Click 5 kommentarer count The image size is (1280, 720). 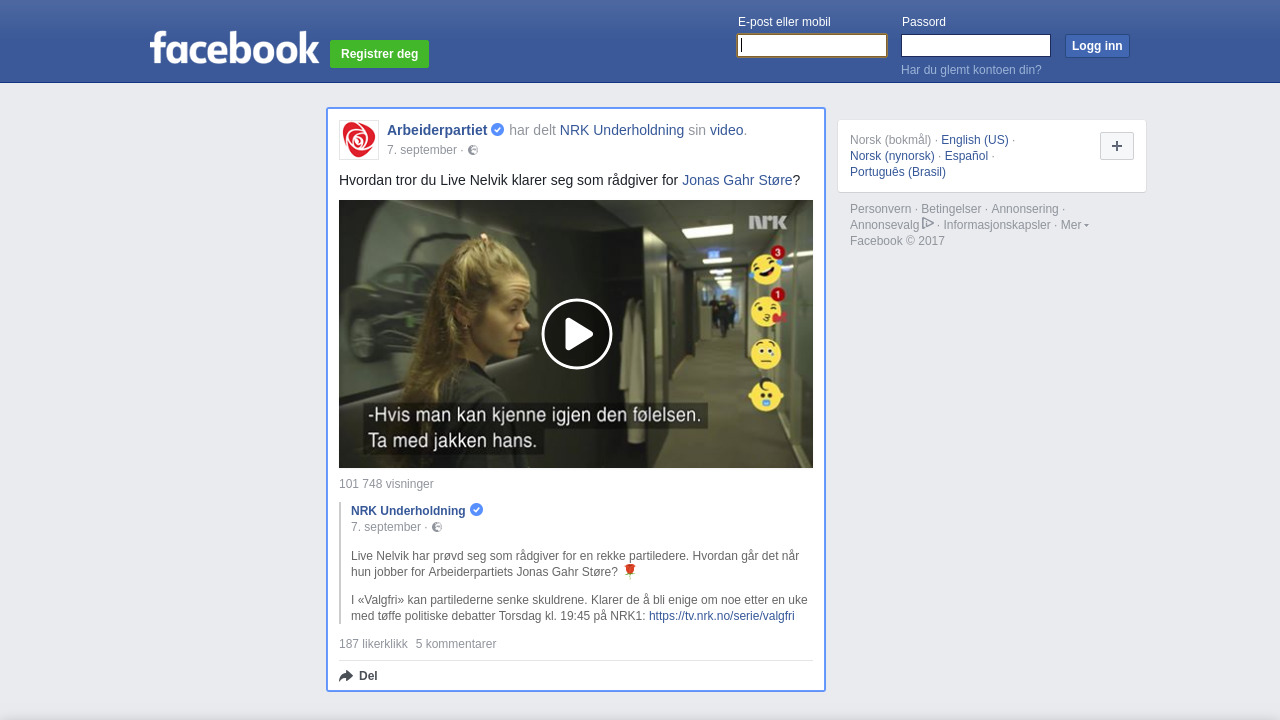click(456, 644)
